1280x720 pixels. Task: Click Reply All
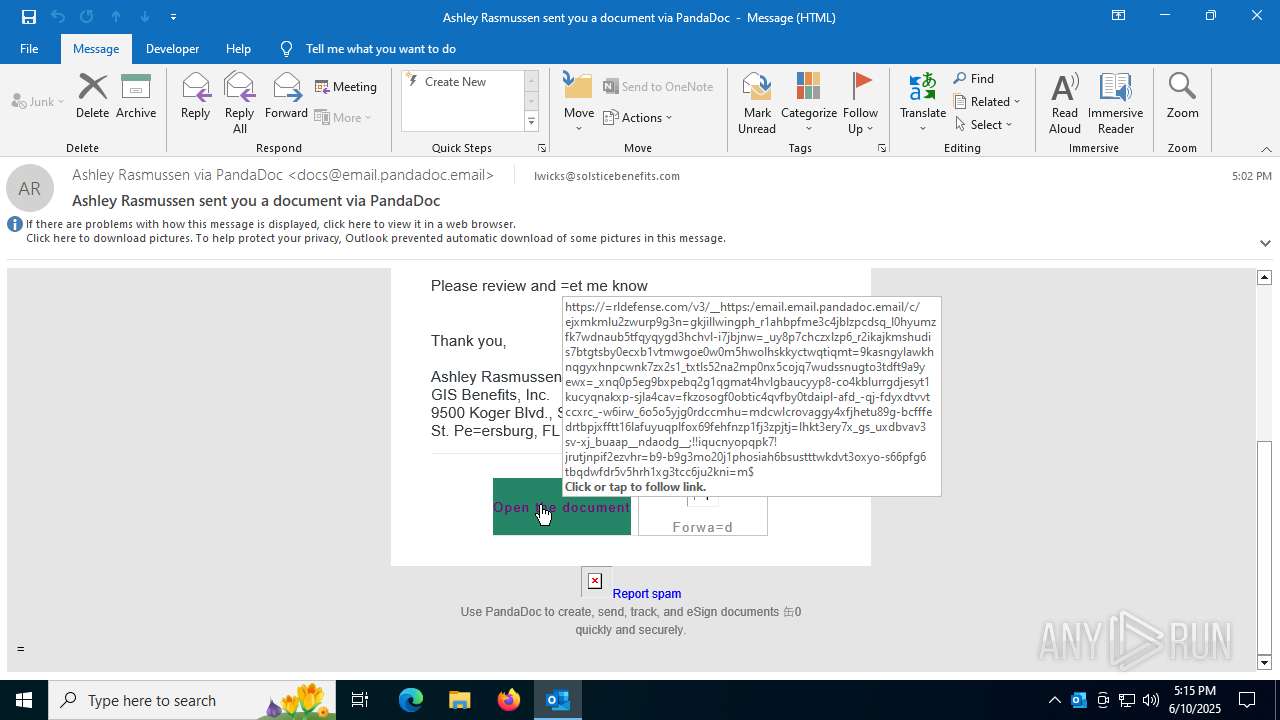tap(239, 103)
